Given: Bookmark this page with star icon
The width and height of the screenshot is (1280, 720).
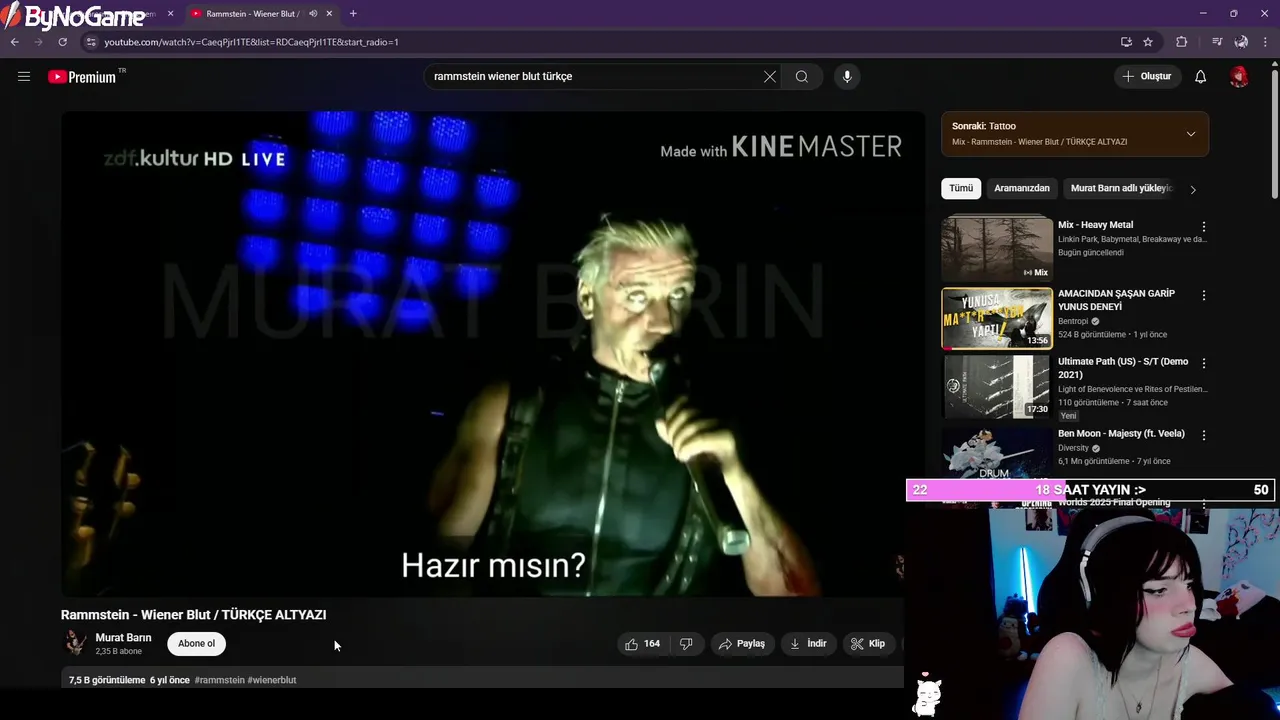Looking at the screenshot, I should 1148,42.
